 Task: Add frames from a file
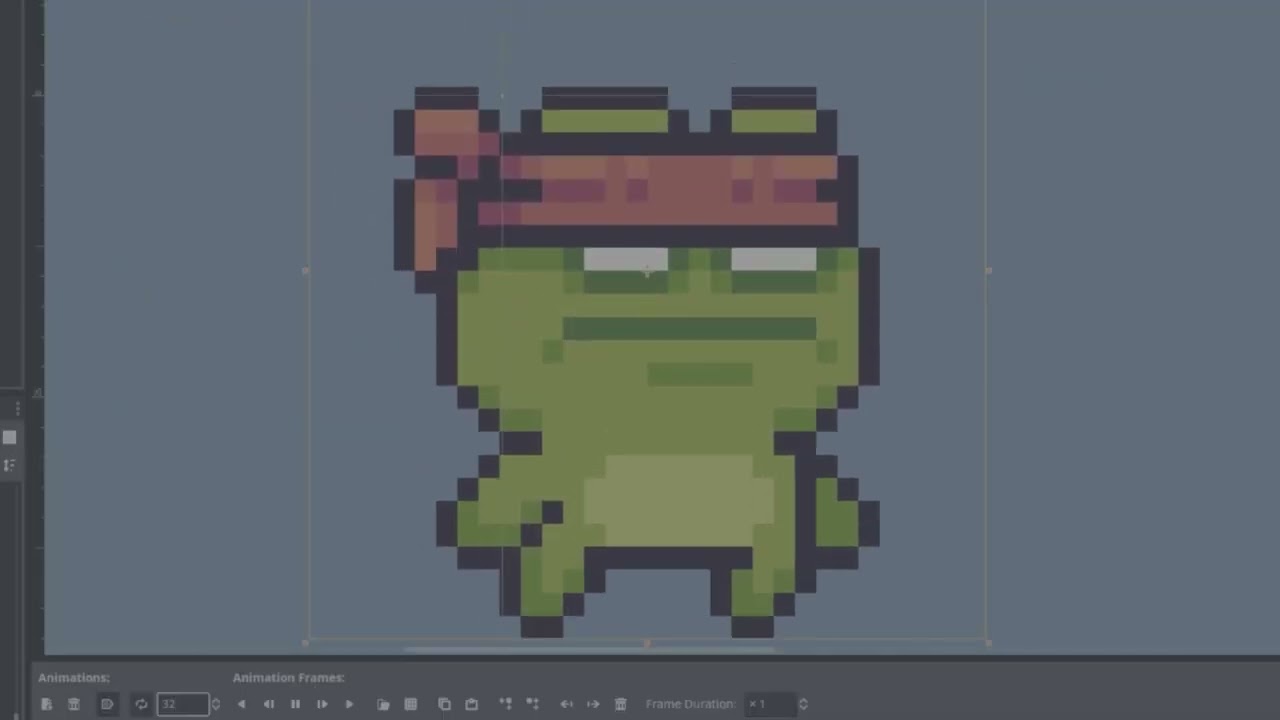tap(383, 704)
